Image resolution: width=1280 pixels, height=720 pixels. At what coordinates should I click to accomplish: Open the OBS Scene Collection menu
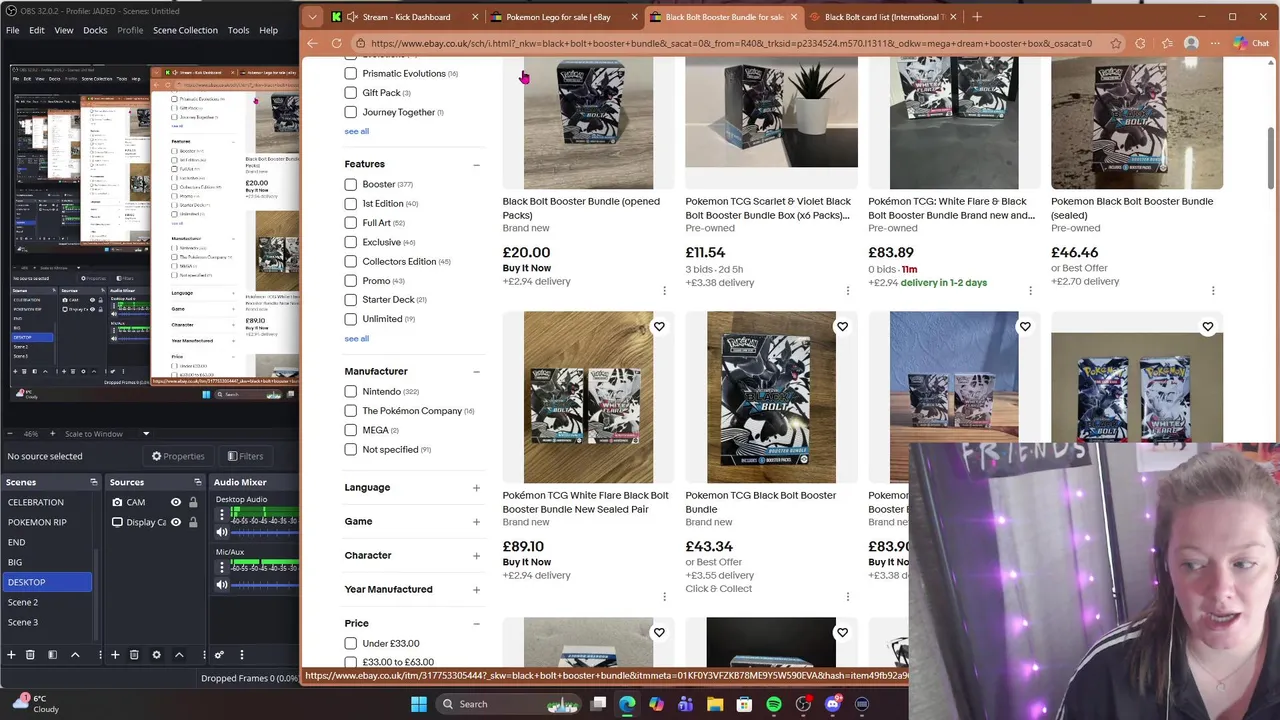185,30
